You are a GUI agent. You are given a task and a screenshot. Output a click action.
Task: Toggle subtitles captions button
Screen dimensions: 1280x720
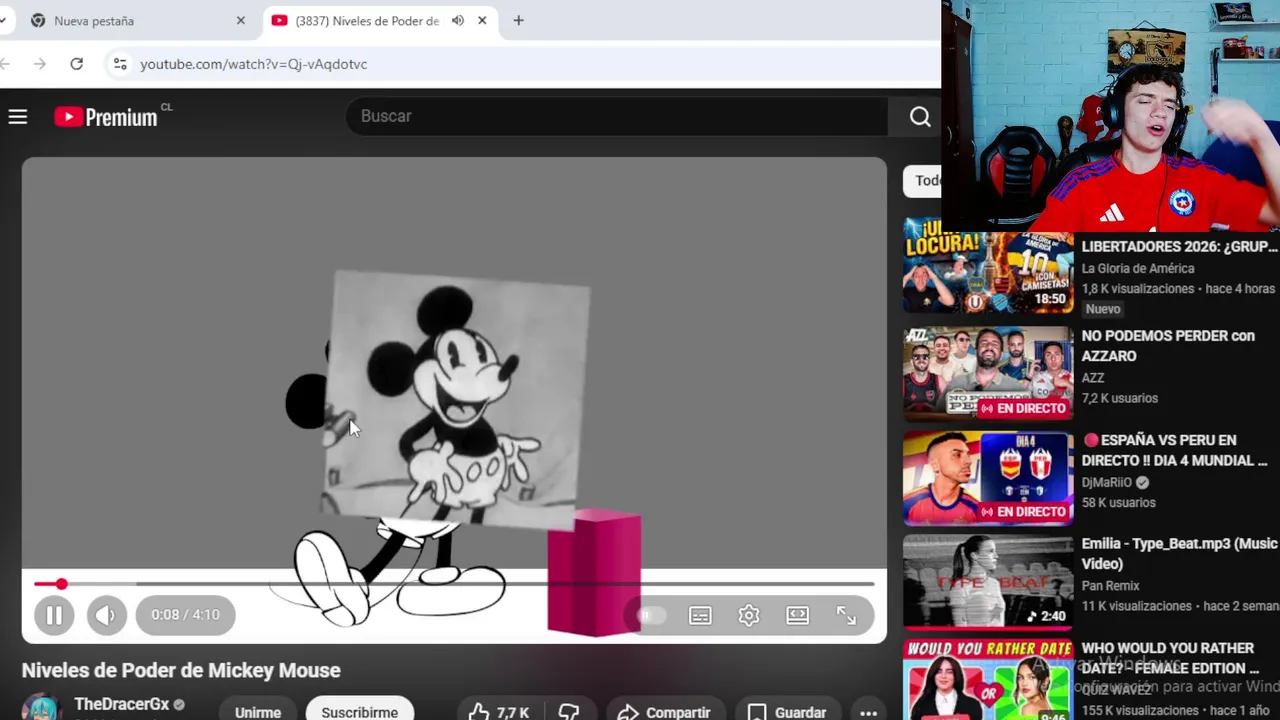pos(700,615)
